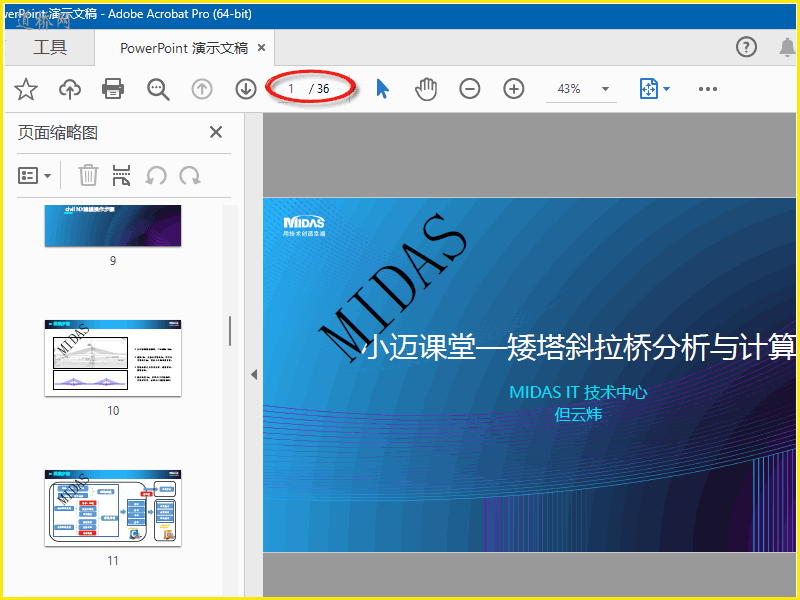The image size is (800, 600).
Task: Open the page extract/split scissors tool
Action: click(x=121, y=176)
